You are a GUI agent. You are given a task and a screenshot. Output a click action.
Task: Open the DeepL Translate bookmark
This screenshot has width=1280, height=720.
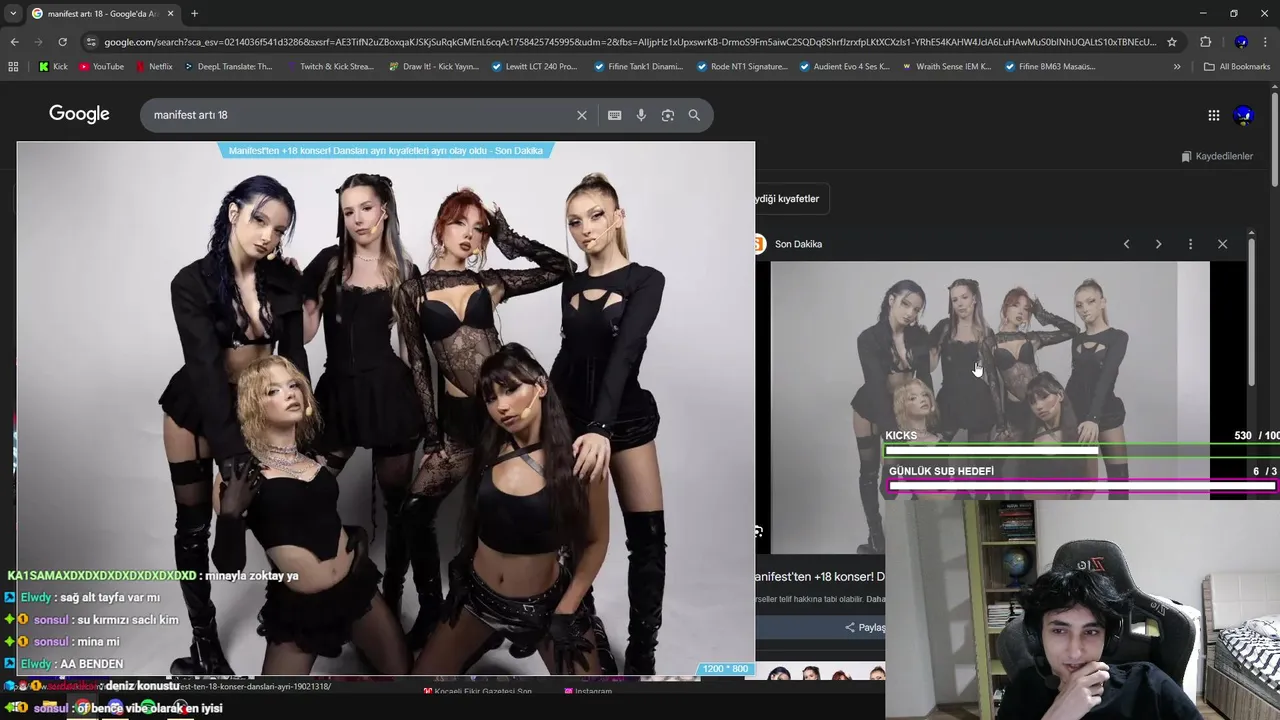click(227, 67)
